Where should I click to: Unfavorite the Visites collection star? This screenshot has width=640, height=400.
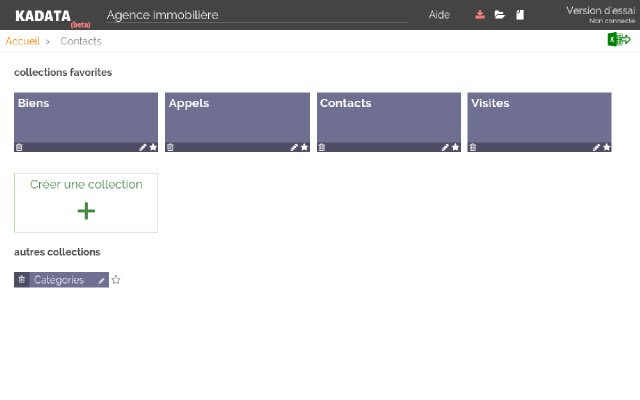(x=607, y=147)
